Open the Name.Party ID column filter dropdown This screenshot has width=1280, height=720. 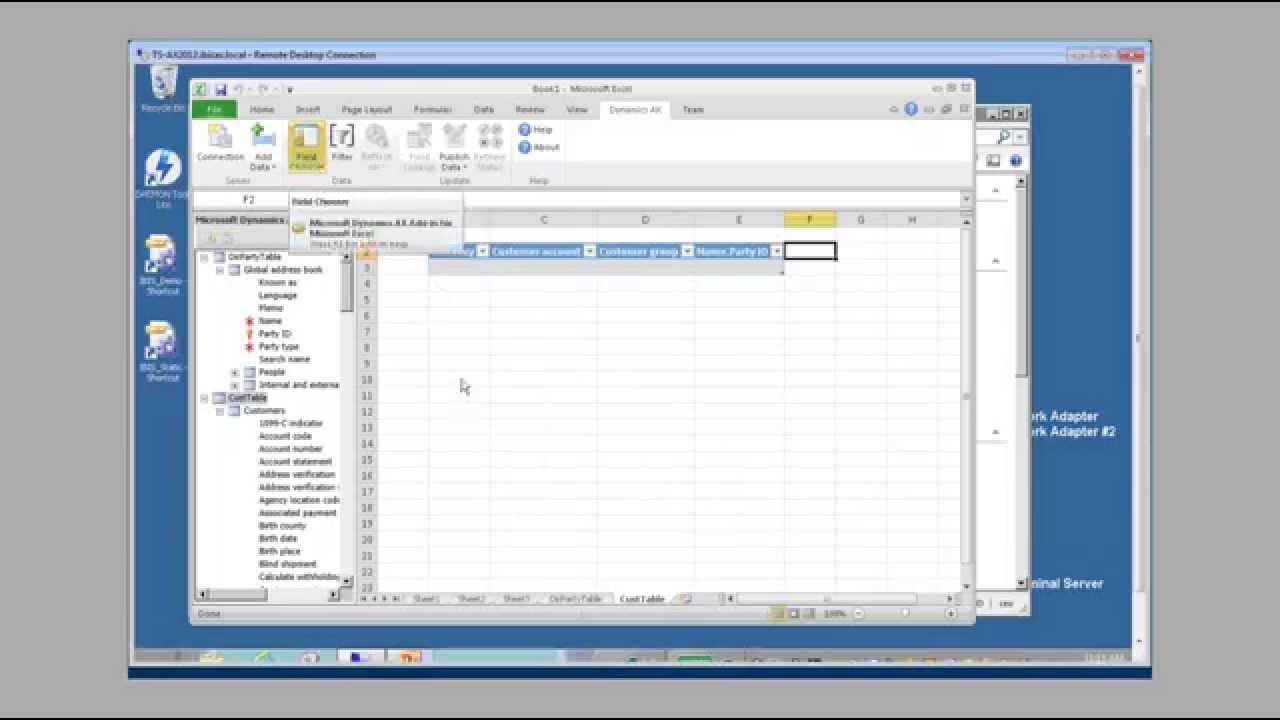tap(776, 251)
